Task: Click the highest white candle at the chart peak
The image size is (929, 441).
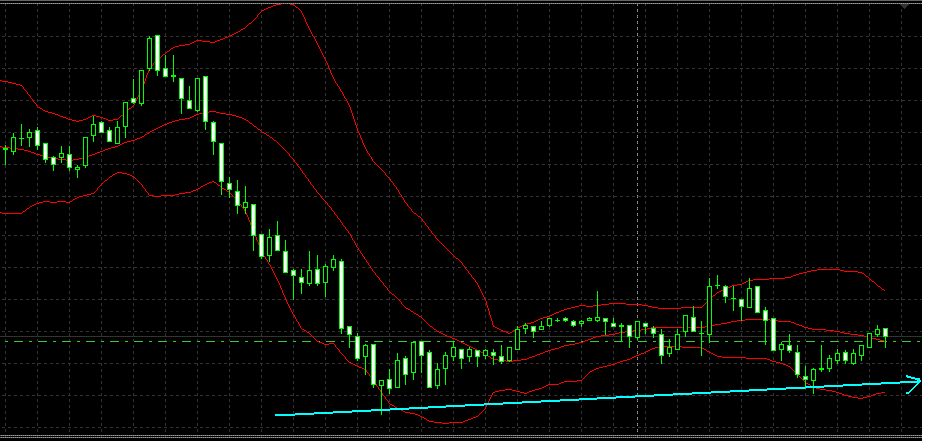Action: coord(157,53)
